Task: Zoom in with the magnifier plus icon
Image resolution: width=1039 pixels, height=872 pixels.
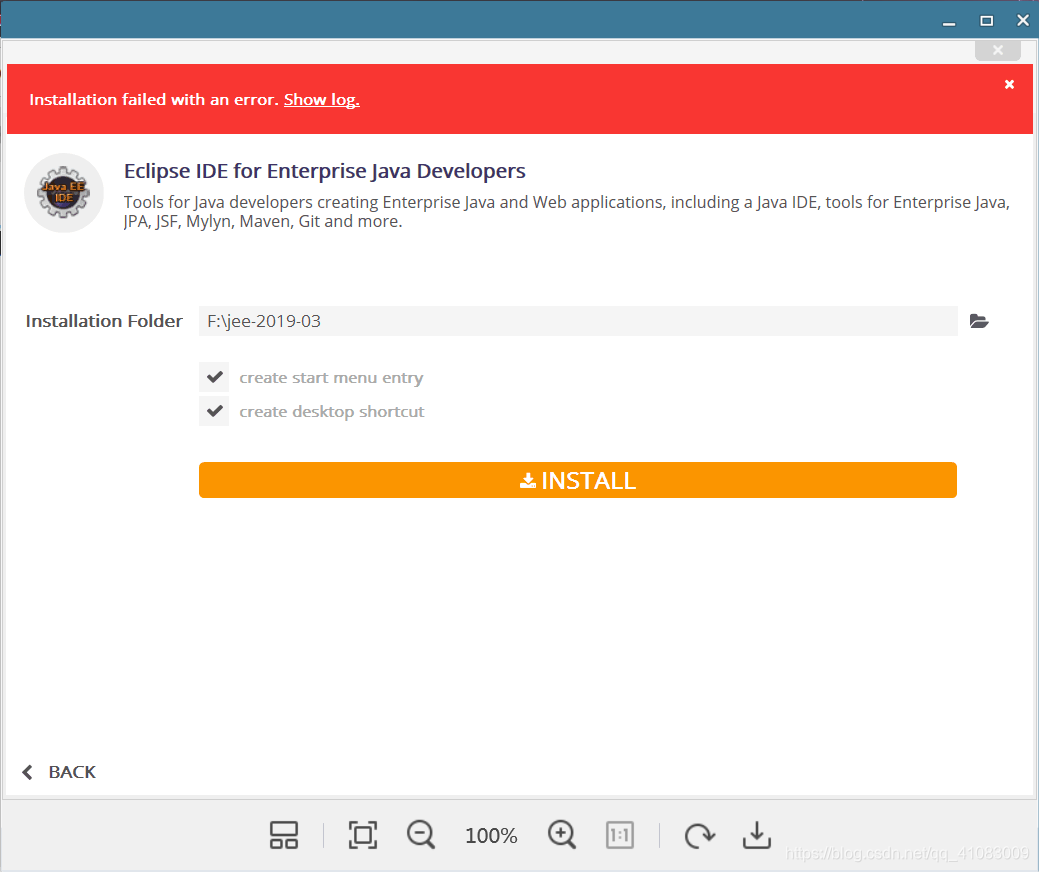Action: coord(562,835)
